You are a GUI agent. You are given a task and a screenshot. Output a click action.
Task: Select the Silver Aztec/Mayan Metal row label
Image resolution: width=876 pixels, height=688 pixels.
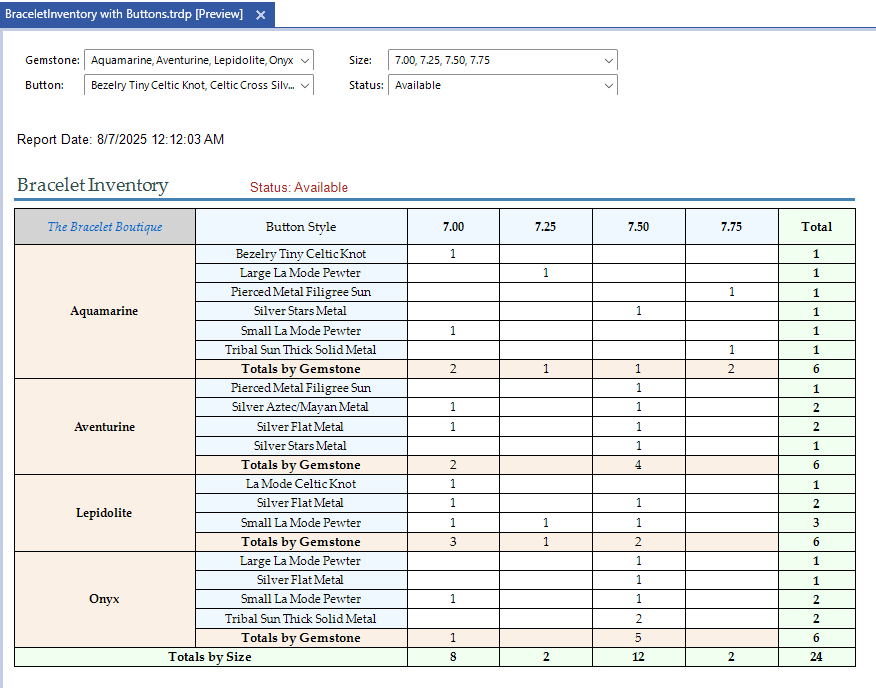point(301,407)
